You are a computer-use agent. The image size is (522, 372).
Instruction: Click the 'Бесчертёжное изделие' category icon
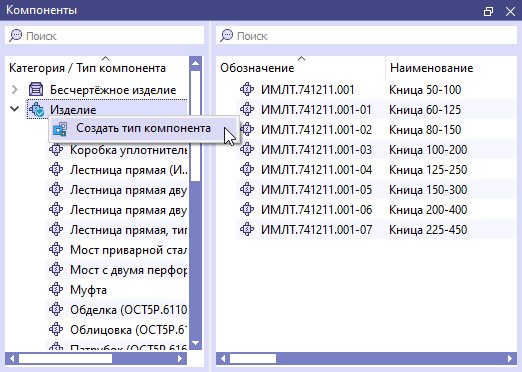click(x=36, y=90)
